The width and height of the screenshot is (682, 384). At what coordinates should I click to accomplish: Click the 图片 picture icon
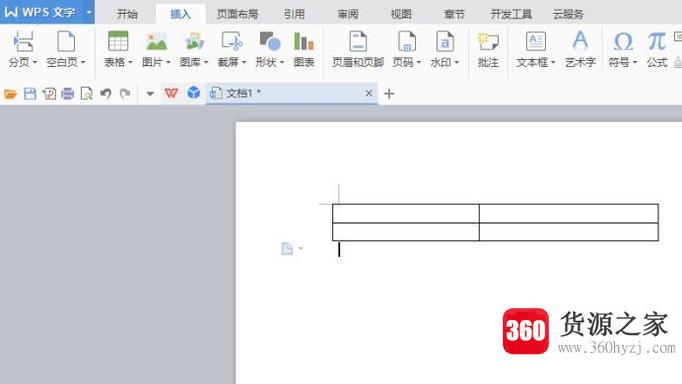pyautogui.click(x=156, y=42)
